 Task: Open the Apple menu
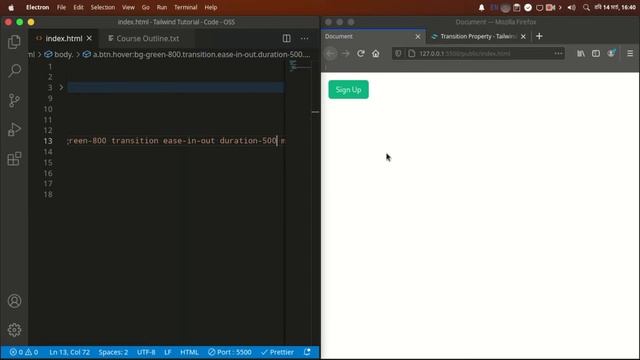pos(11,7)
